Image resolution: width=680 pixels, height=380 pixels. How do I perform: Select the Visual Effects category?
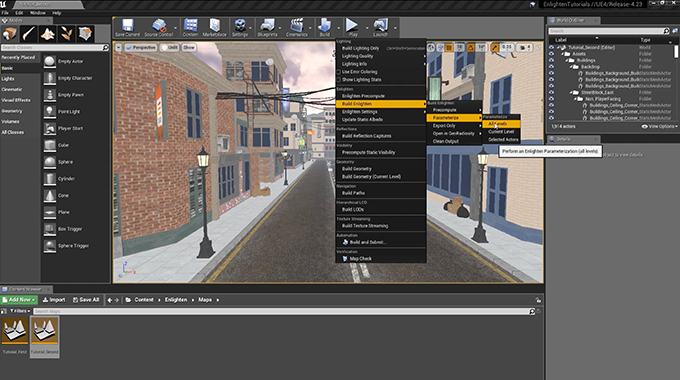(x=16, y=100)
